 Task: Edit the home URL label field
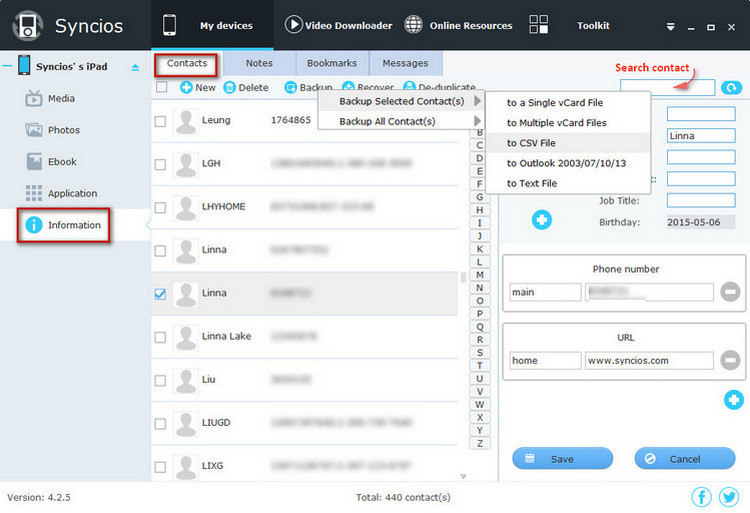tap(545, 360)
